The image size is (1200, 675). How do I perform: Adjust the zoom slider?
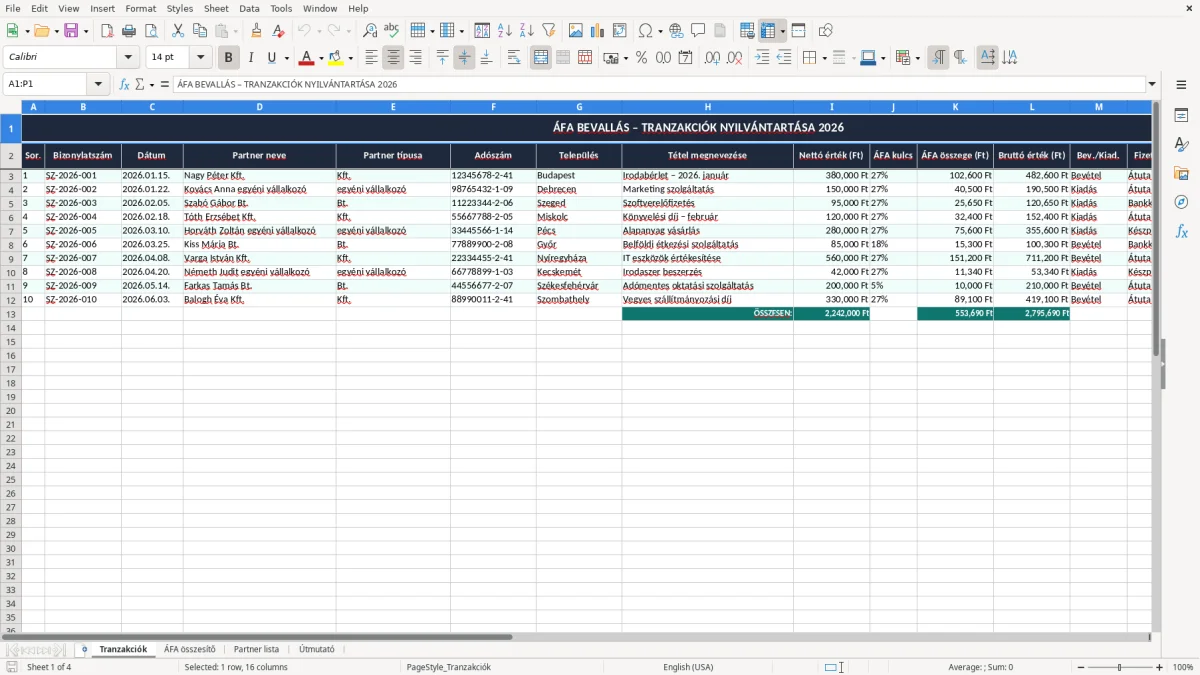1119,667
